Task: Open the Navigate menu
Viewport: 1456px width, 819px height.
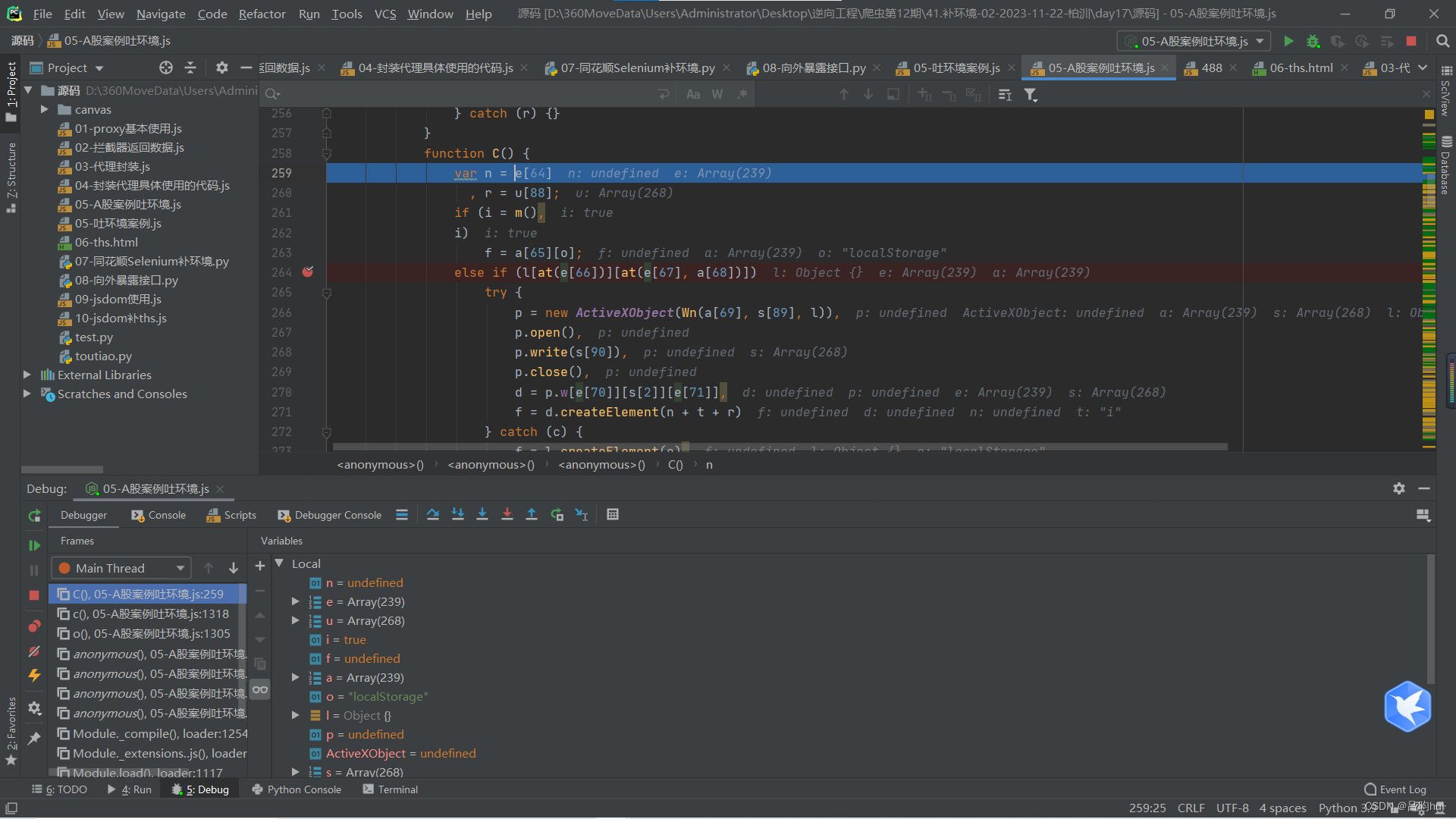Action: click(x=161, y=14)
